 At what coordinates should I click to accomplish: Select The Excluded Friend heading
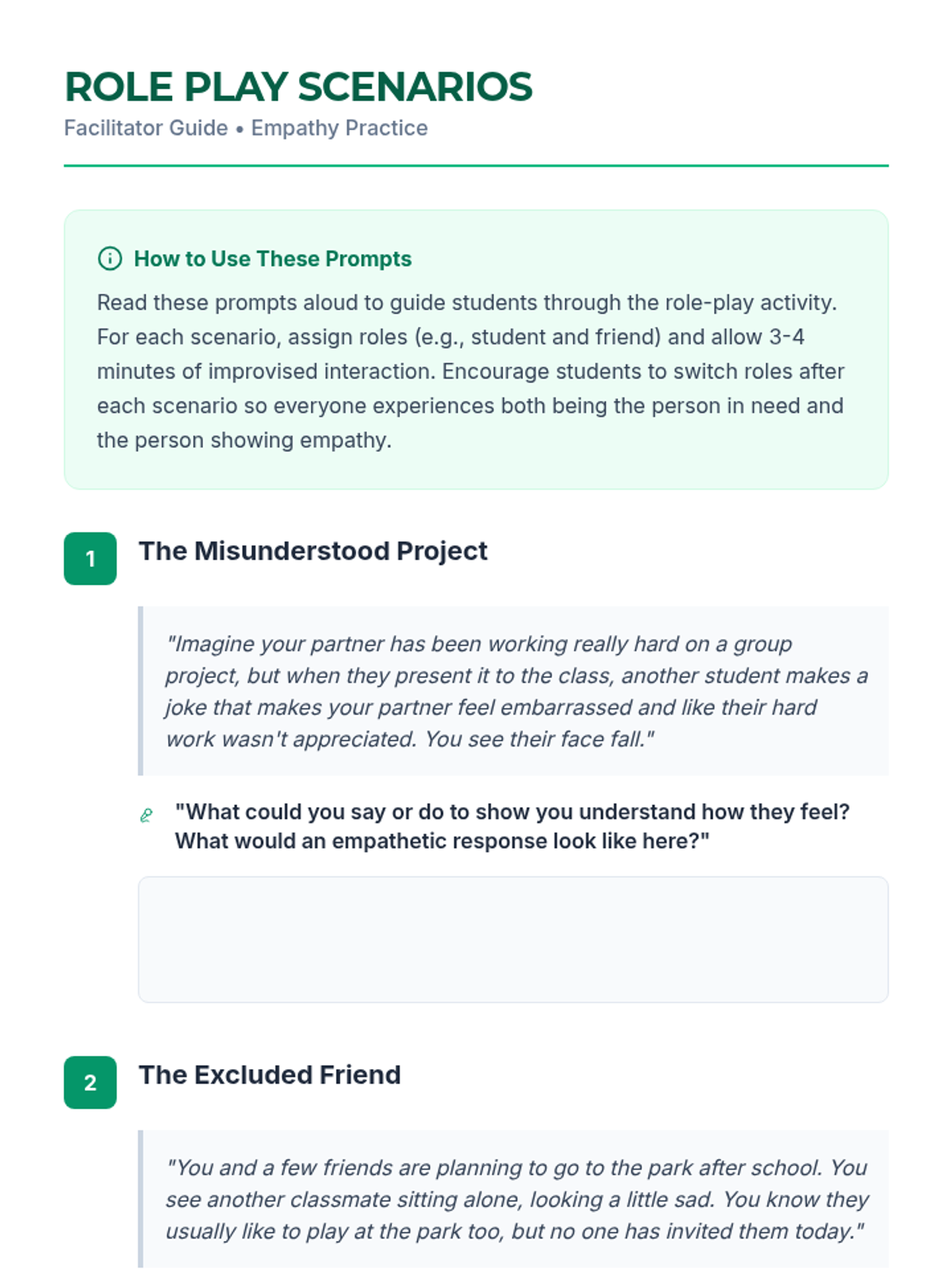click(x=270, y=1075)
